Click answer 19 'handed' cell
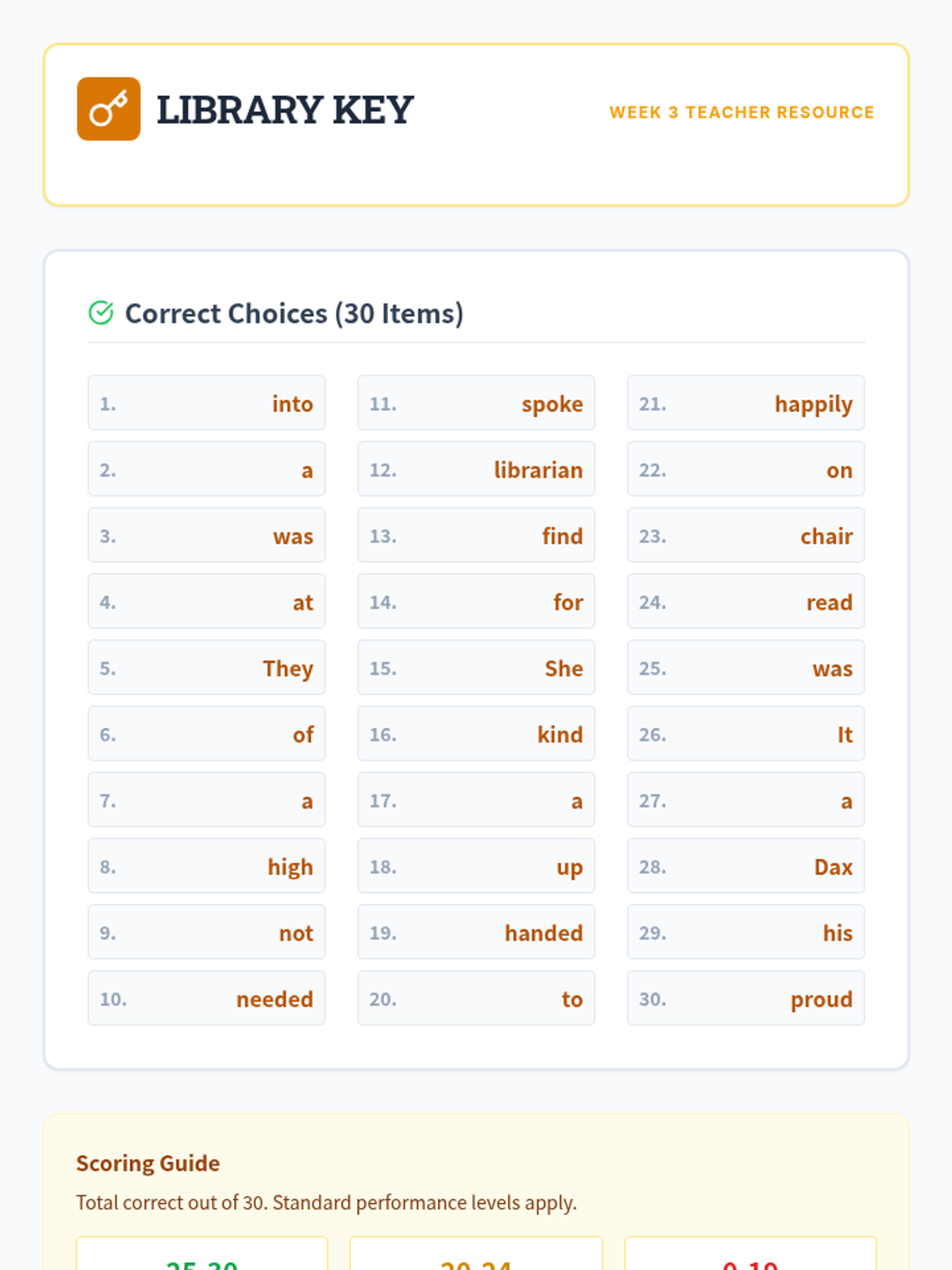This screenshot has width=952, height=1270. point(476,932)
